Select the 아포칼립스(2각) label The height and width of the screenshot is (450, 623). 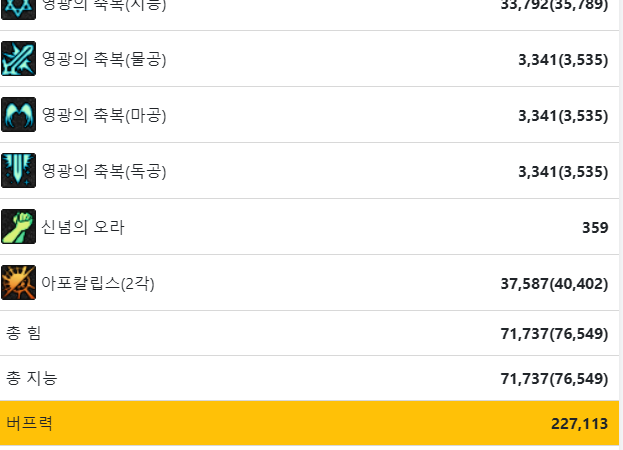click(98, 284)
